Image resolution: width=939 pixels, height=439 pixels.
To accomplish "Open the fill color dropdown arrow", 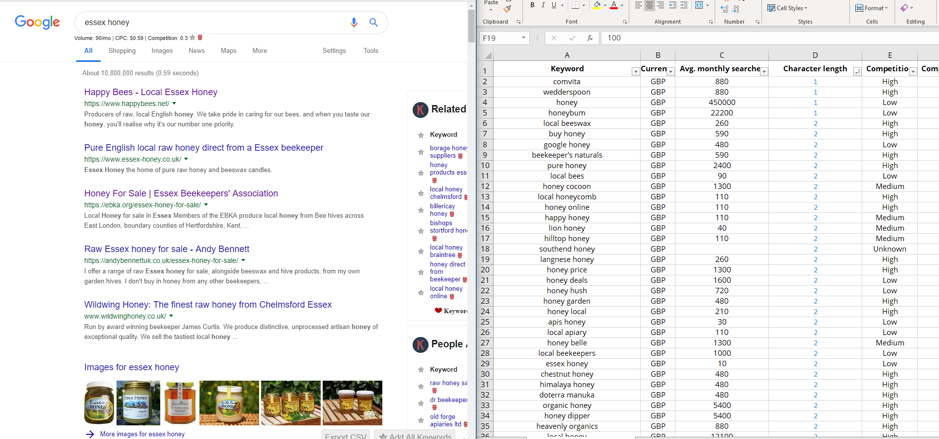I will pos(604,6).
